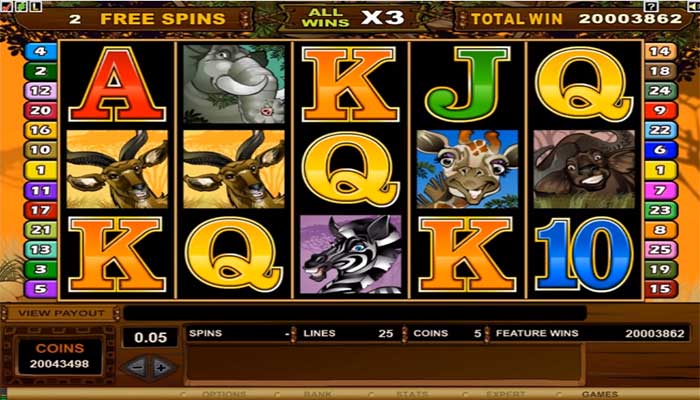
Task: Switch to Expert mode at bottom
Action: pyautogui.click(x=505, y=395)
